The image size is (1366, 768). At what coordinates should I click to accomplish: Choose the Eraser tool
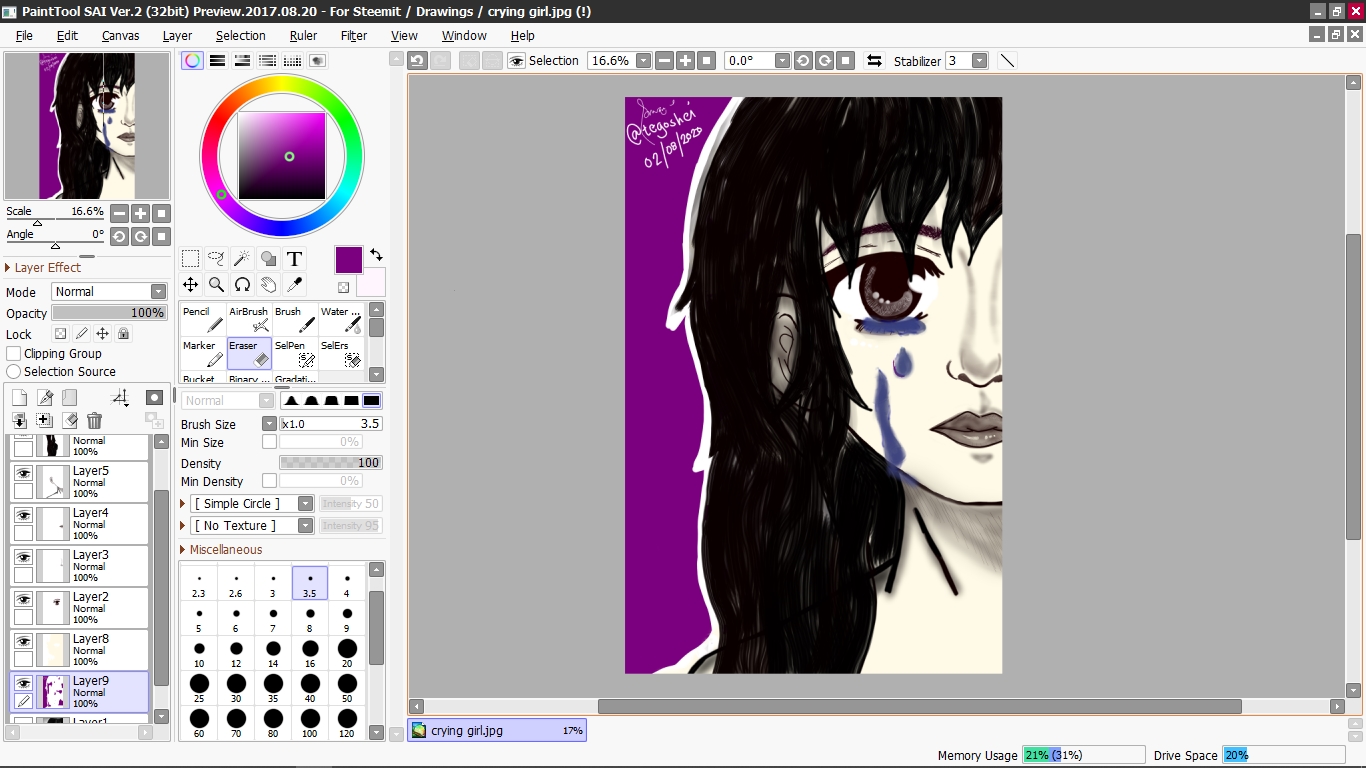click(x=249, y=354)
